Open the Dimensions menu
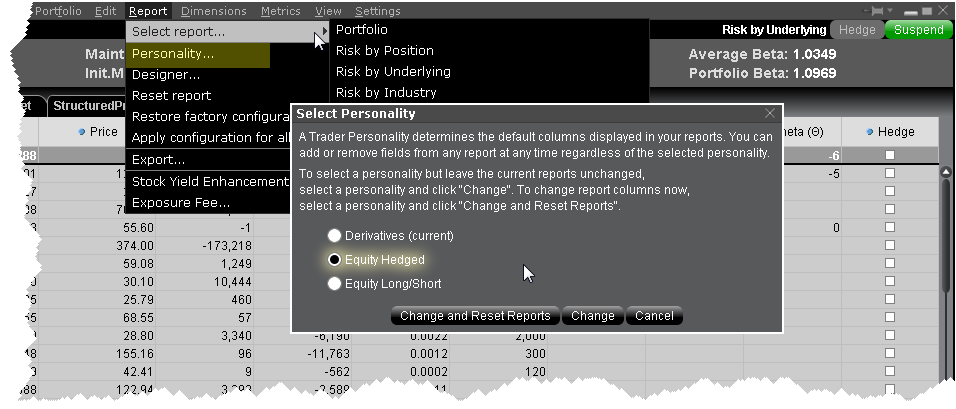The height and width of the screenshot is (409, 956). (214, 11)
